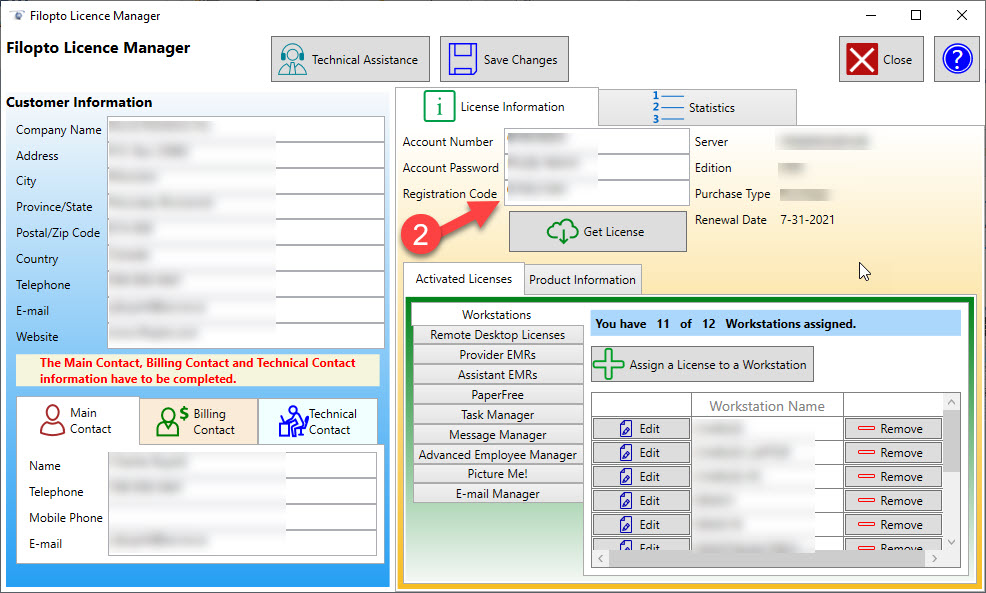The image size is (986, 593).
Task: Switch to the Statistics tab
Action: pyautogui.click(x=697, y=108)
